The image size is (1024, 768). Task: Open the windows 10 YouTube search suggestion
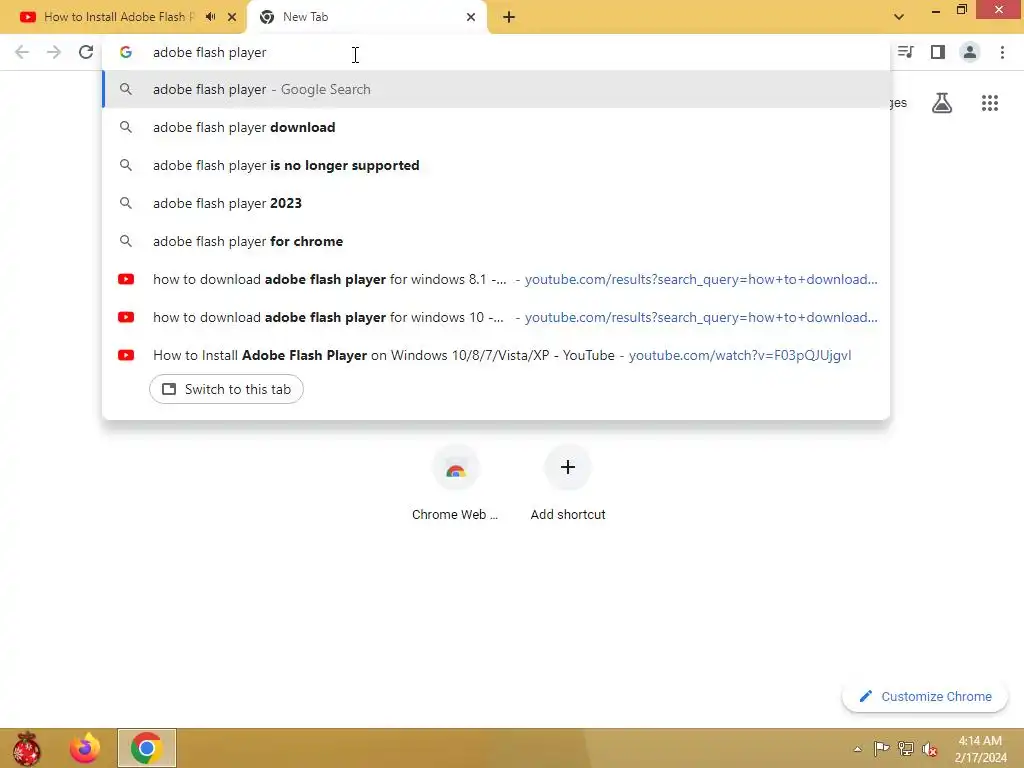point(496,317)
